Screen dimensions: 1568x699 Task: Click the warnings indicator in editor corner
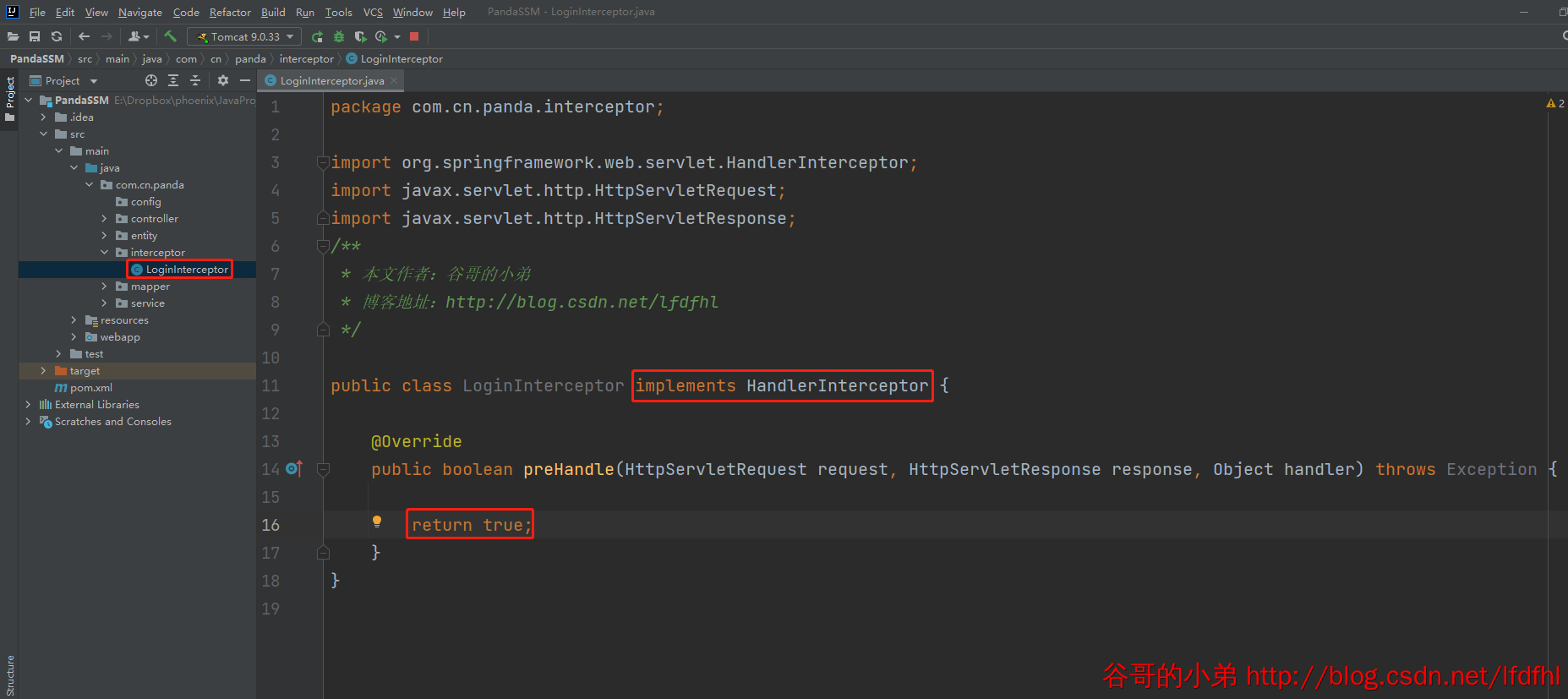[1555, 103]
